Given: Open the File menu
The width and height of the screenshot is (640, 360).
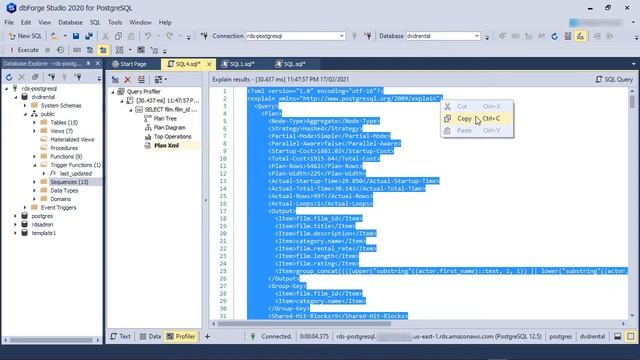Looking at the screenshot, I should (x=9, y=22).
